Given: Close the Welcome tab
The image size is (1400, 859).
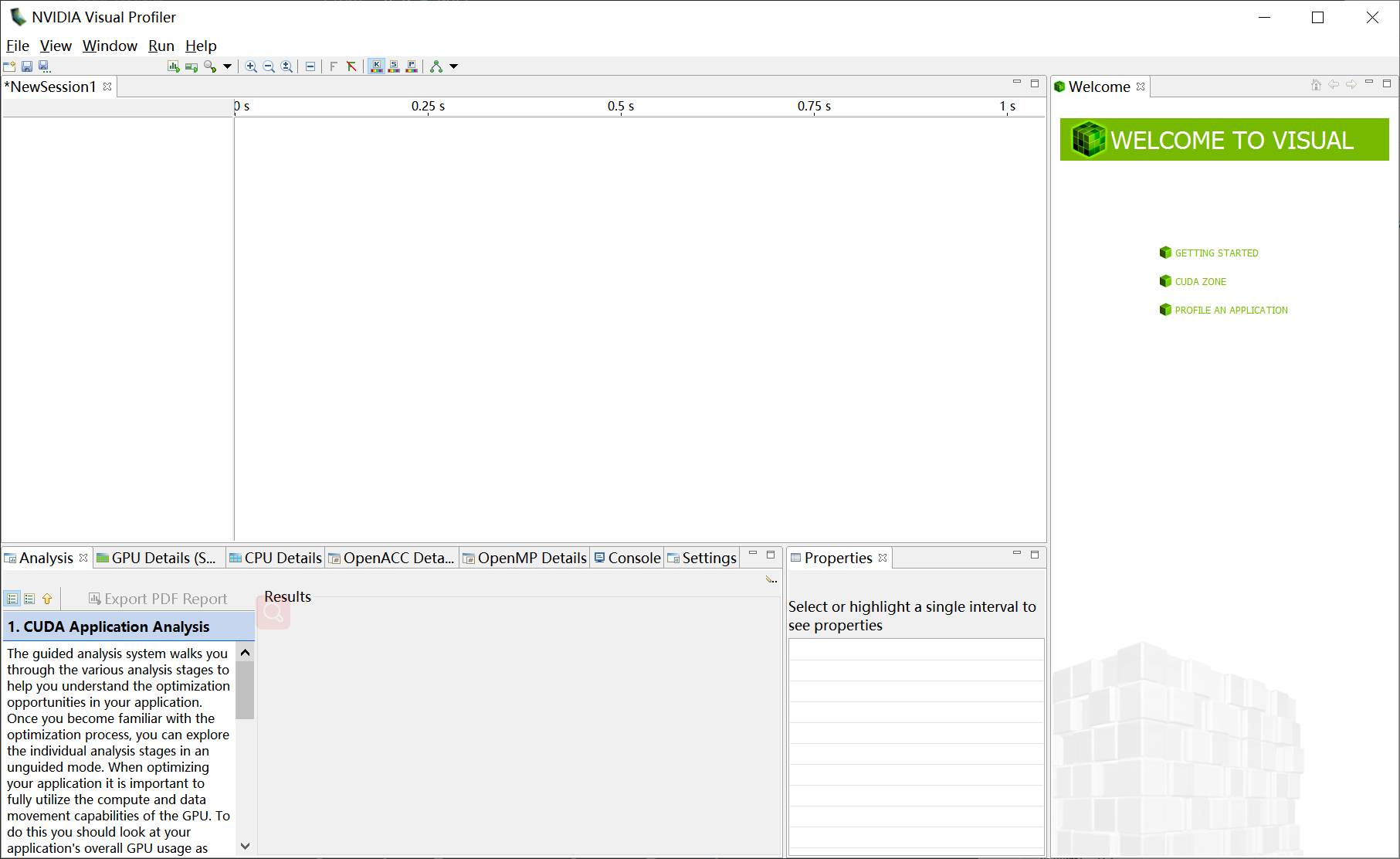Looking at the screenshot, I should click(1141, 87).
